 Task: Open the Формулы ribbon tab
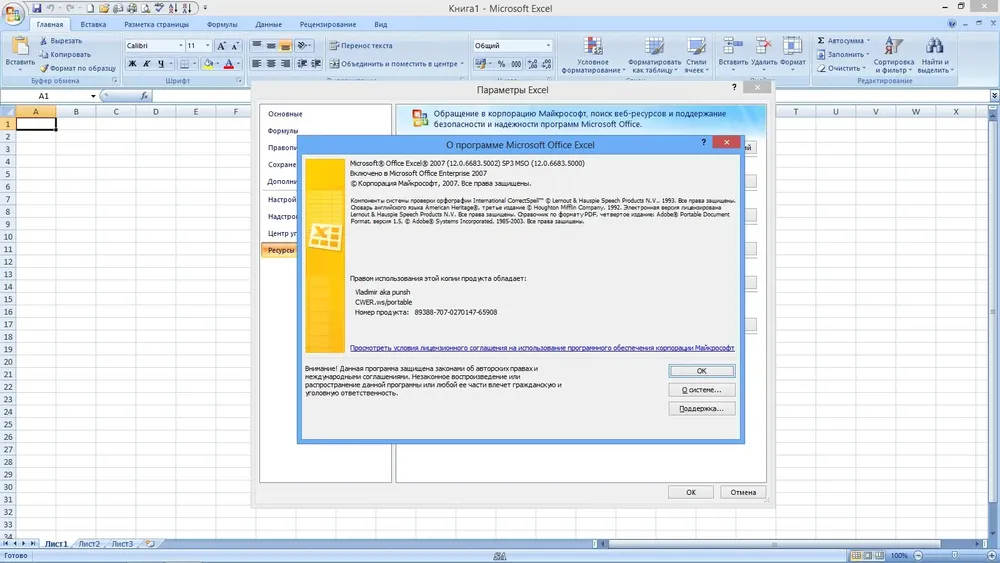click(222, 24)
